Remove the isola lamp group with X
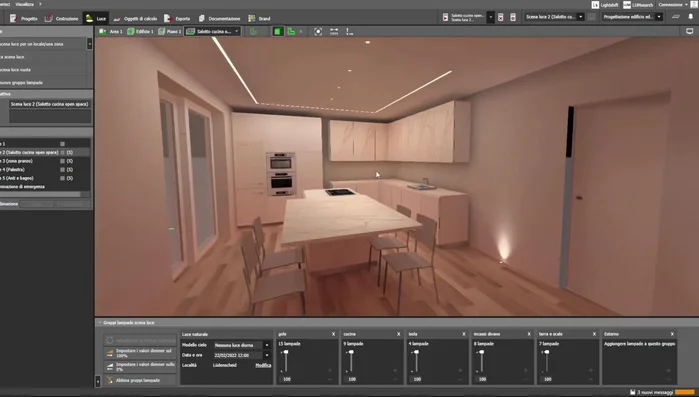The height and width of the screenshot is (397, 699). [x=464, y=334]
